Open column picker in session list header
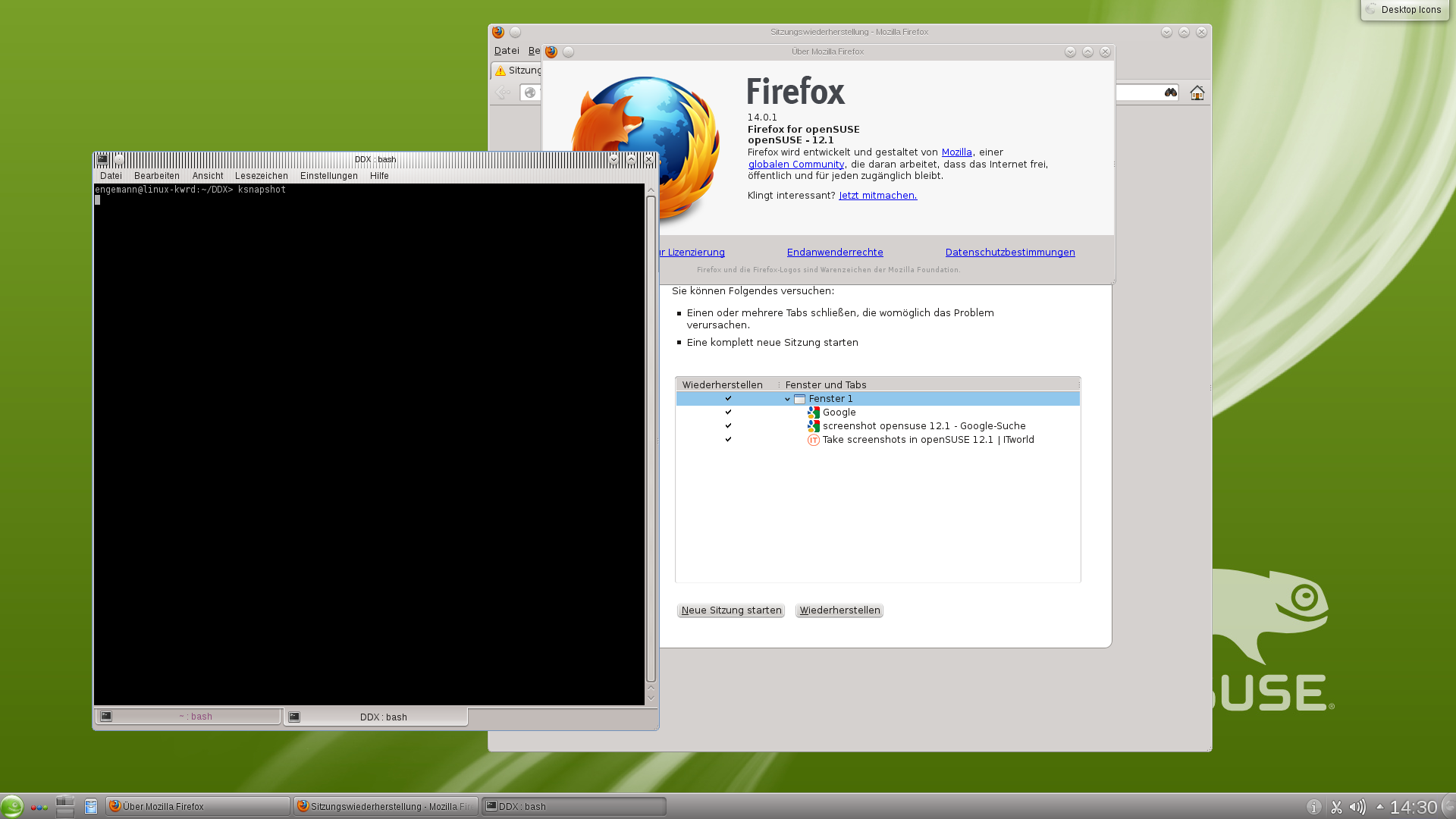The height and width of the screenshot is (819, 1456). [x=1078, y=385]
